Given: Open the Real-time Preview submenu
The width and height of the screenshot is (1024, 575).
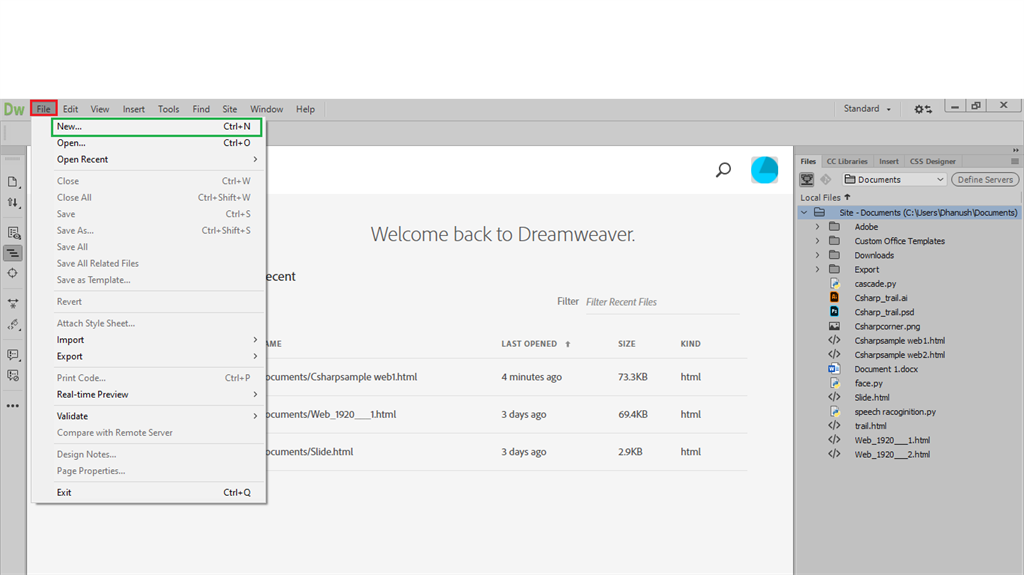Looking at the screenshot, I should coord(157,395).
